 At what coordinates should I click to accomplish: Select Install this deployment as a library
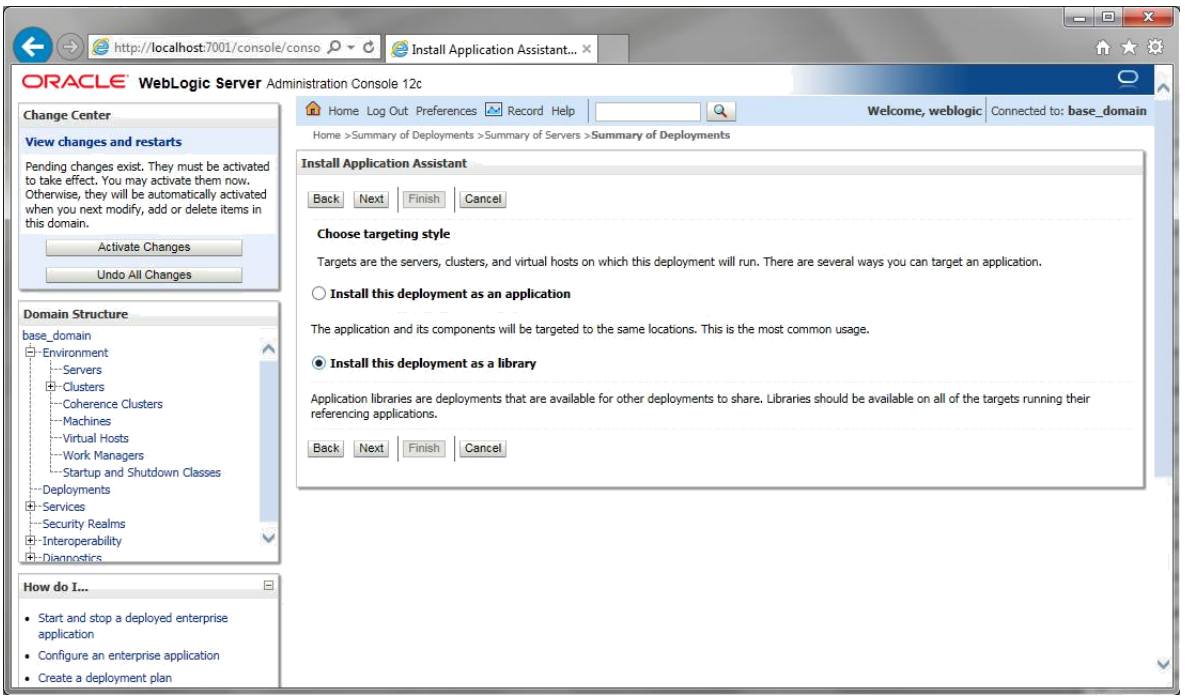click(x=319, y=364)
